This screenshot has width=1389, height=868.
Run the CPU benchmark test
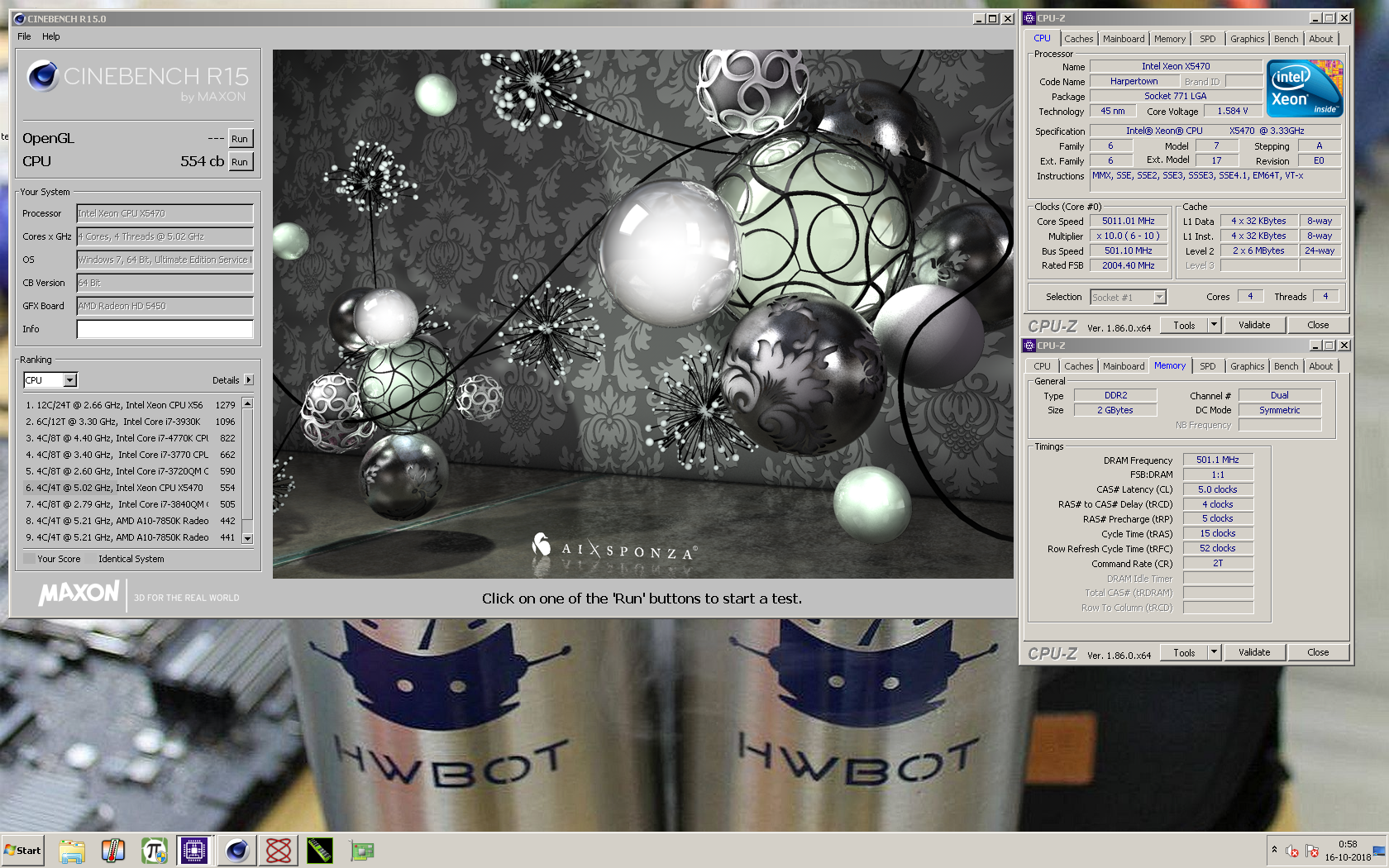click(x=240, y=162)
